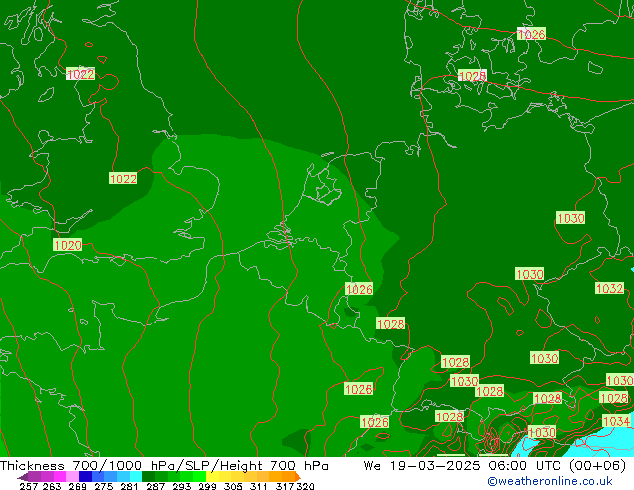Viewport: 634px width, 490px height.
Task: Click the dark blue legend color swatch
Action: [x=85, y=477]
